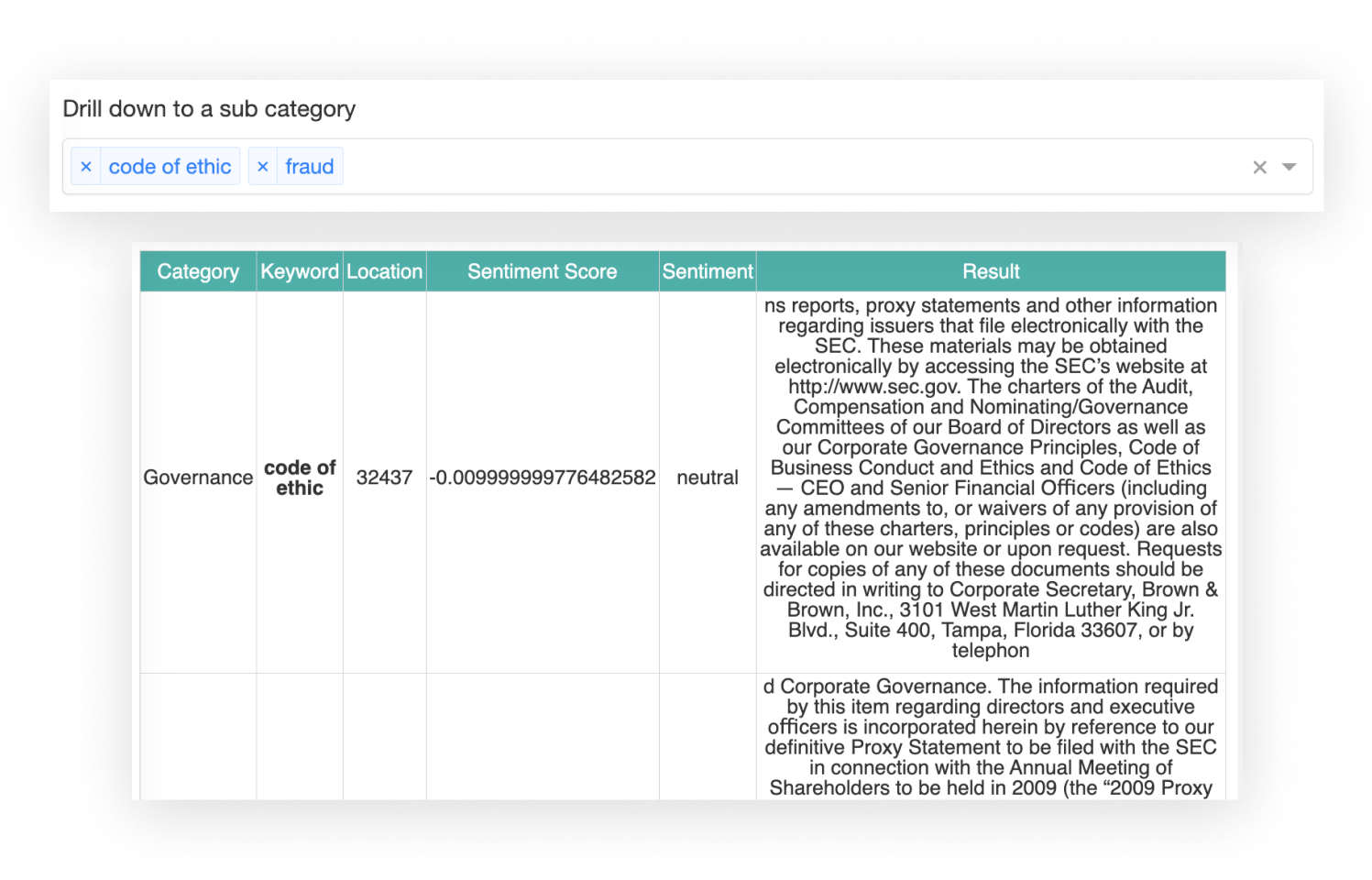Click the Category column header
The image size is (1372, 880).
pos(198,271)
